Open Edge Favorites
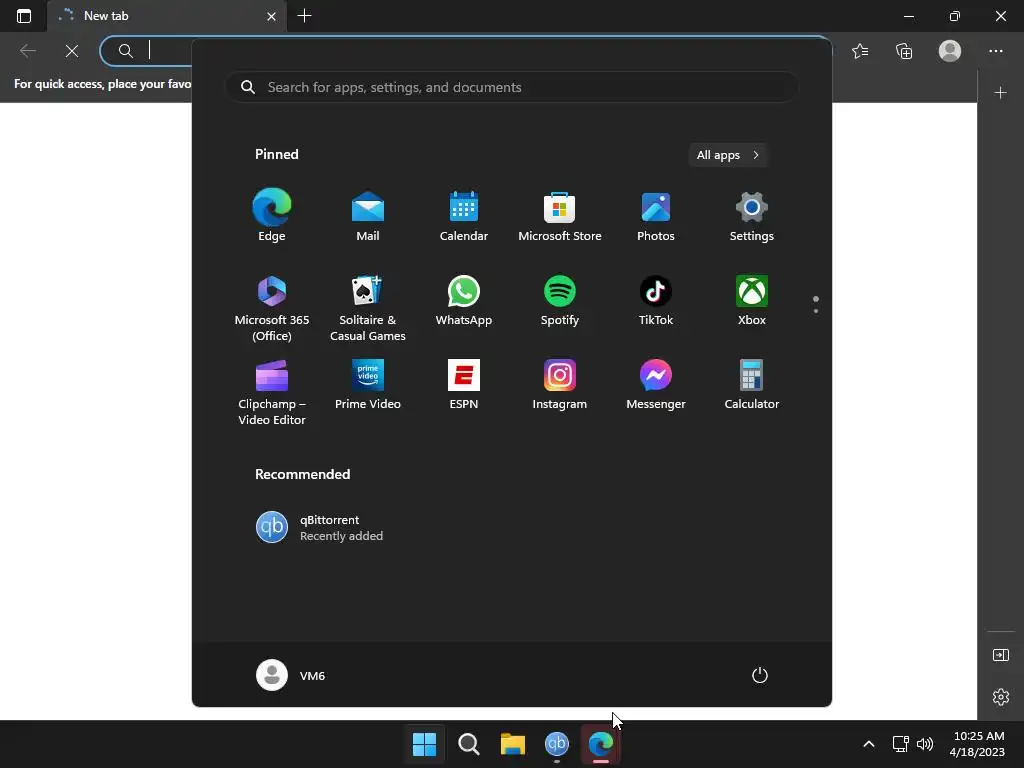 pyautogui.click(x=860, y=51)
